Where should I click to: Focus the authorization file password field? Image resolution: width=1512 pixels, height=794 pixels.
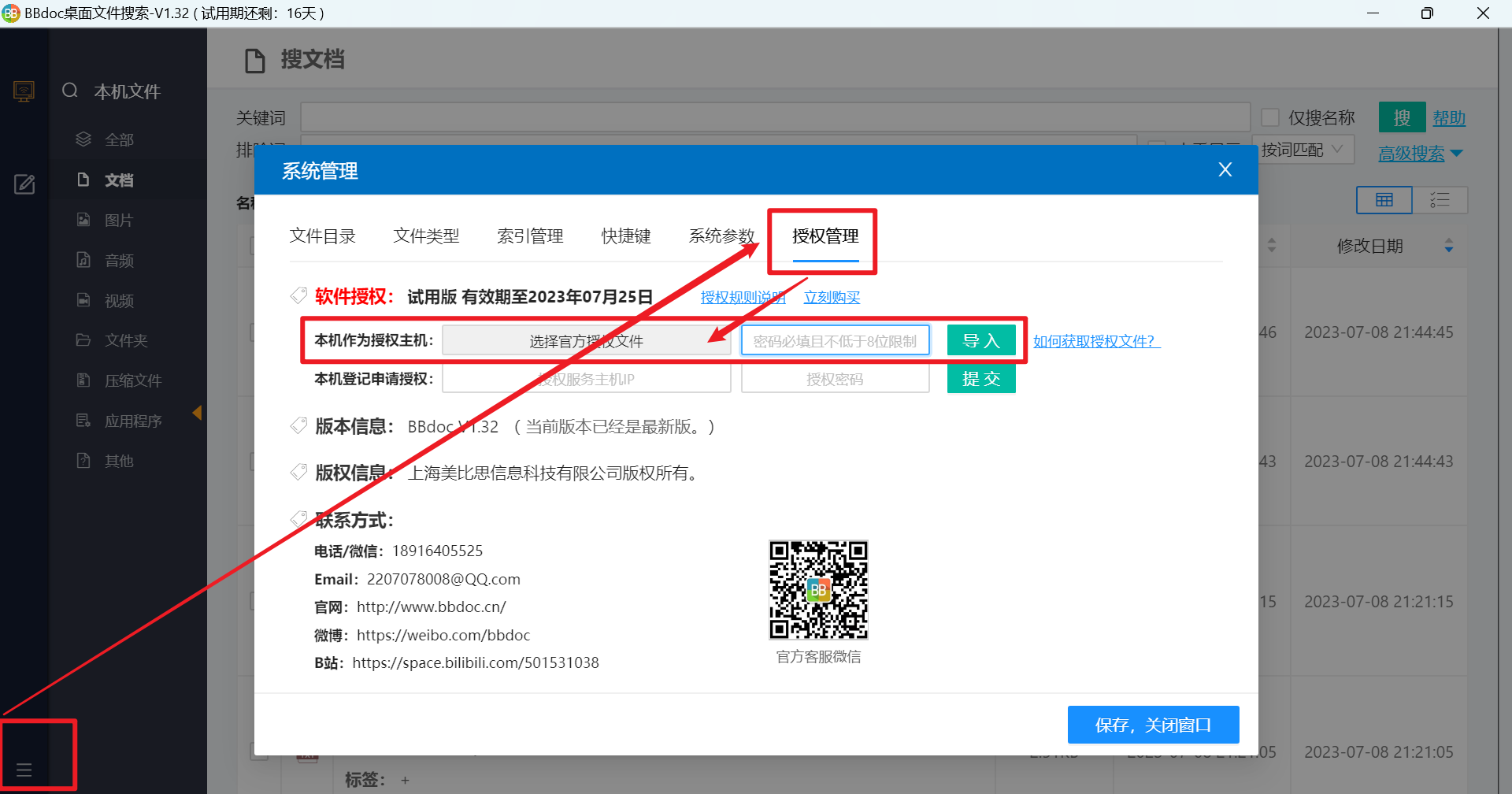(836, 340)
